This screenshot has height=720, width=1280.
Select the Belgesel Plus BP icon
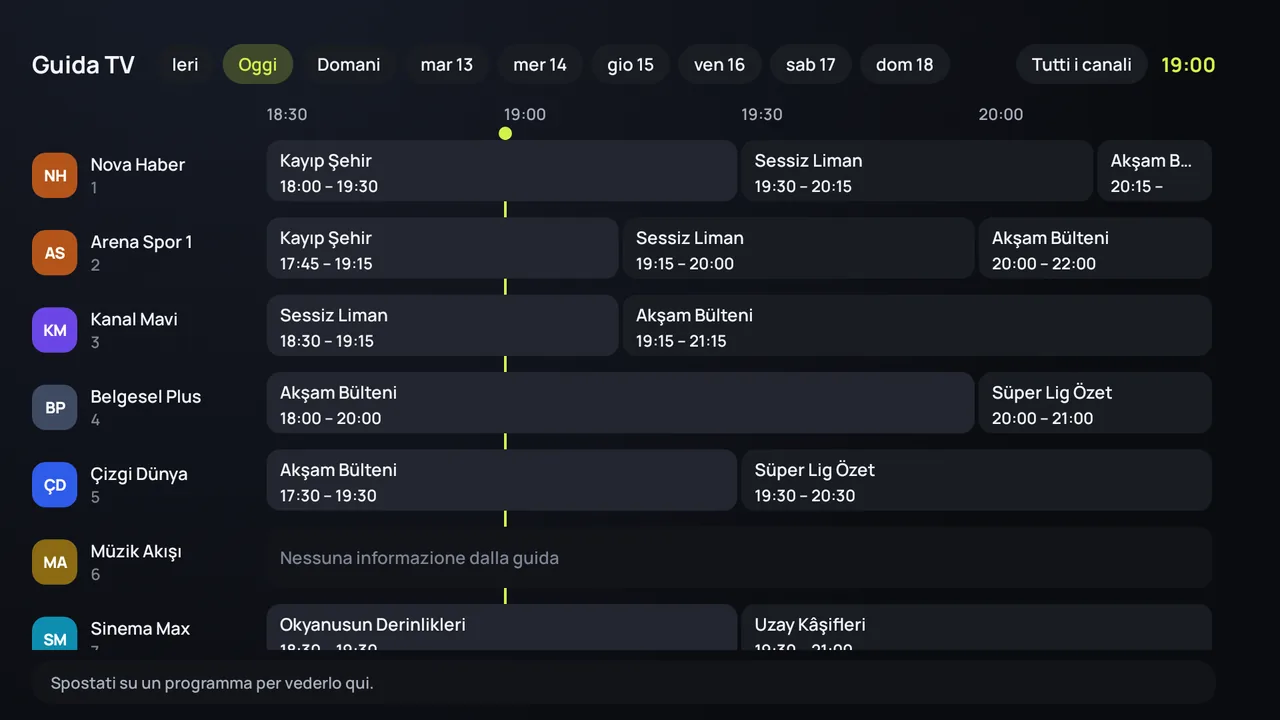[54, 408]
